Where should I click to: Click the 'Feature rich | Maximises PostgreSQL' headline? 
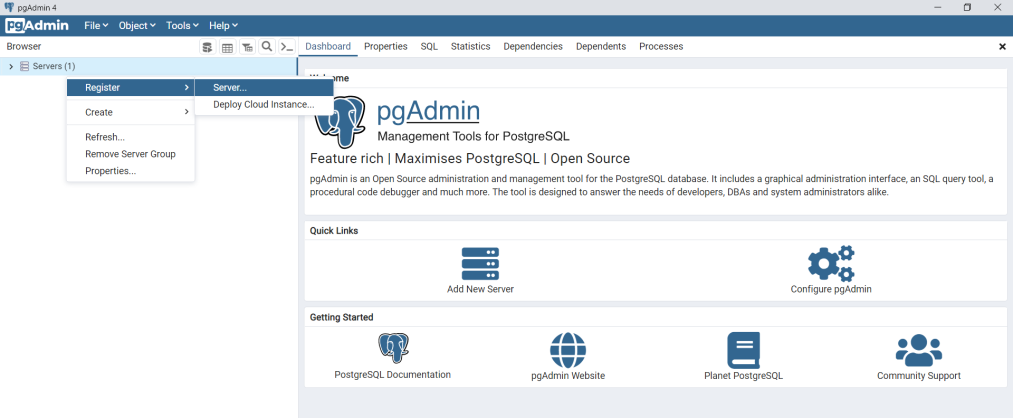470,159
